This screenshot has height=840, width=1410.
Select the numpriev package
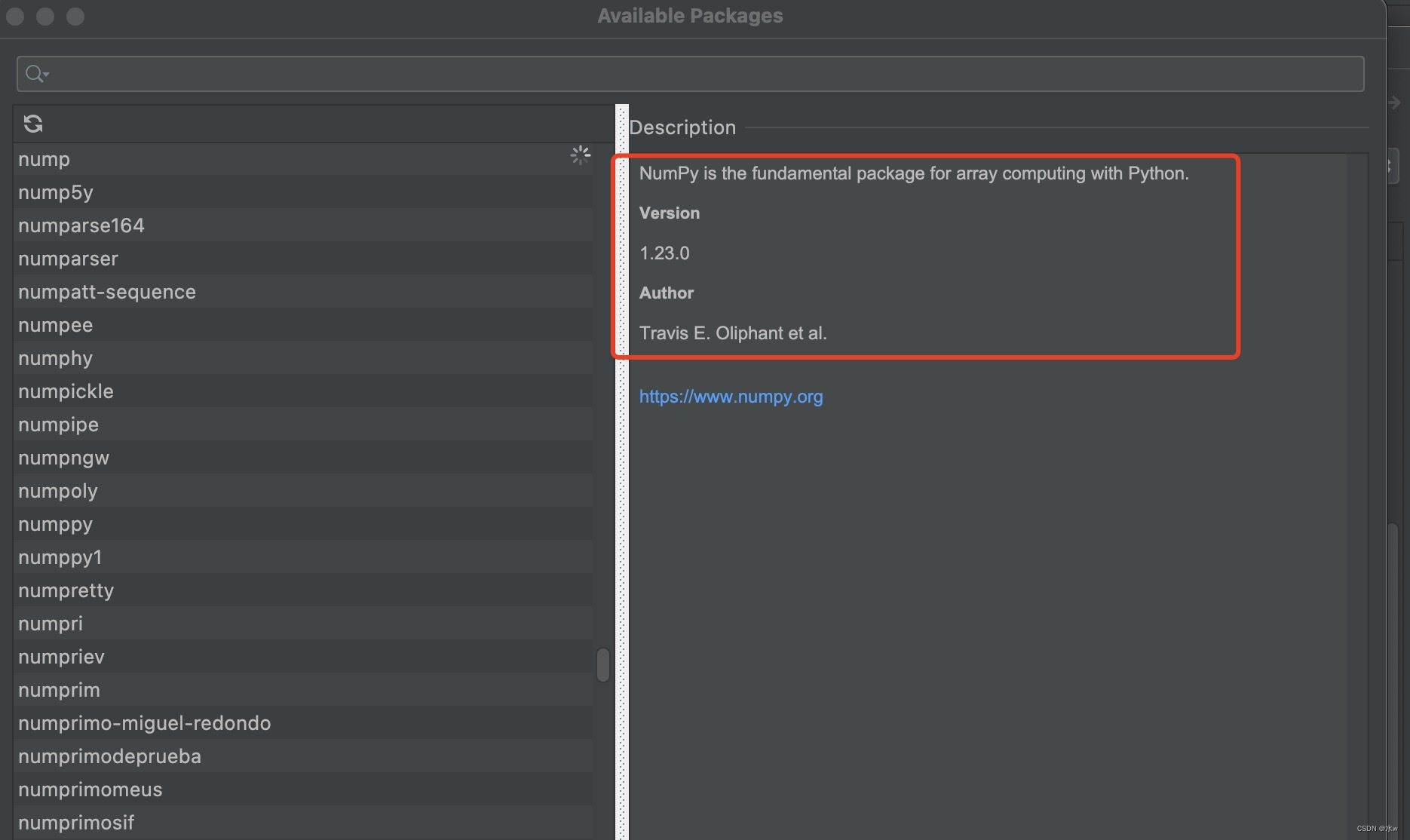tap(303, 657)
